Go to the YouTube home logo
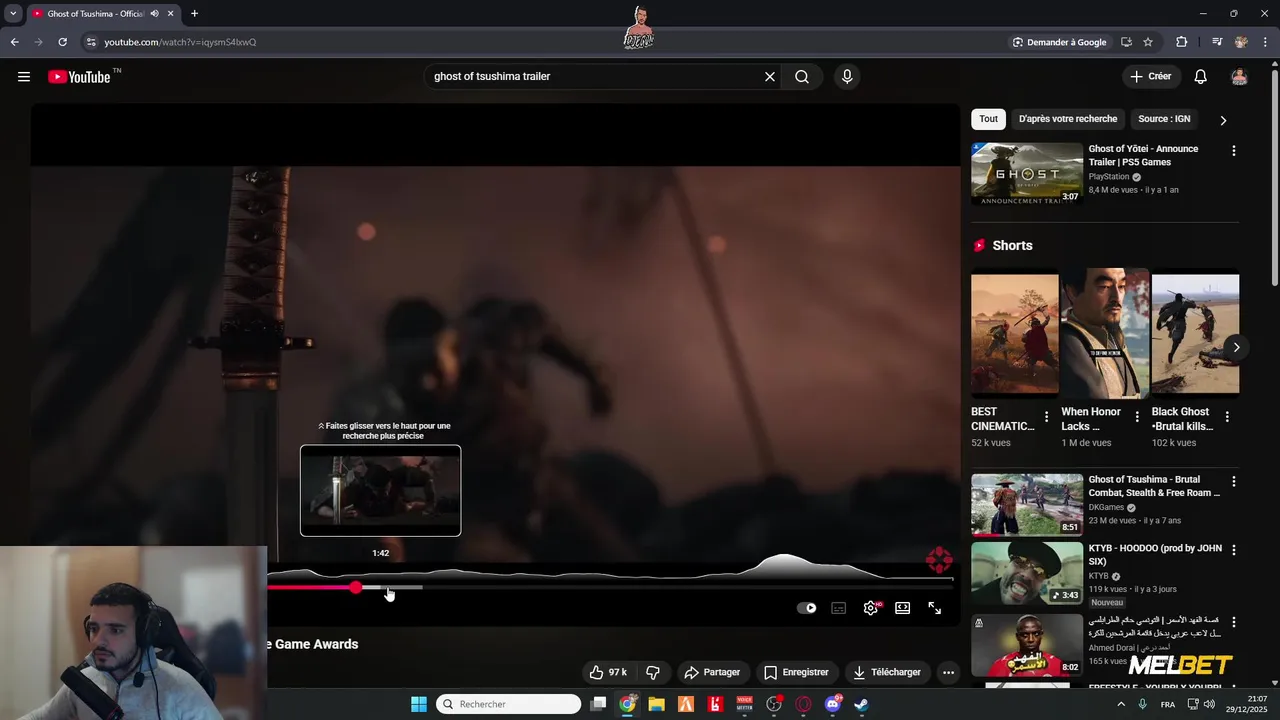Image resolution: width=1280 pixels, height=720 pixels. tap(79, 77)
